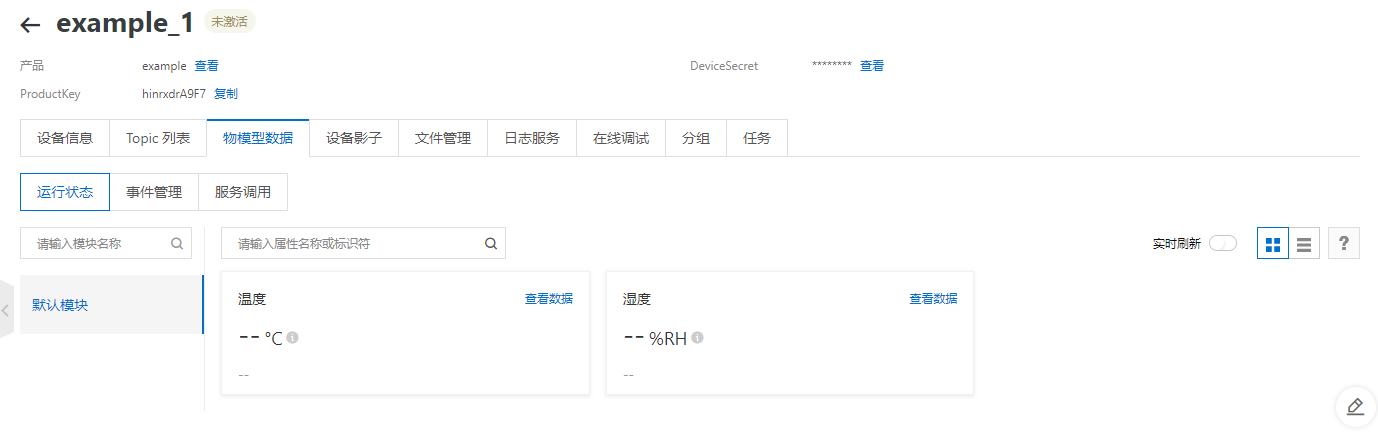Image resolution: width=1378 pixels, height=435 pixels.
Task: Open the 文件管理 tab
Action: coord(443,138)
